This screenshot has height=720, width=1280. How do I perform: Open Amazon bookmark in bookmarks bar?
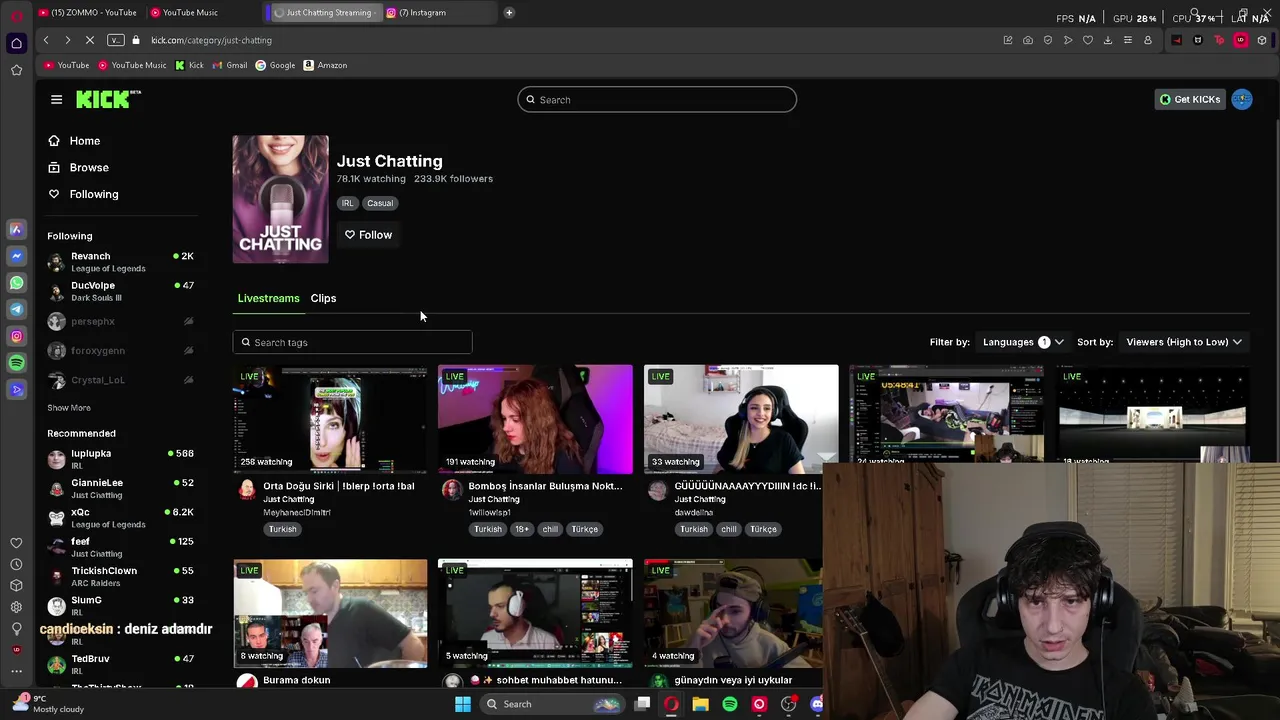point(325,65)
